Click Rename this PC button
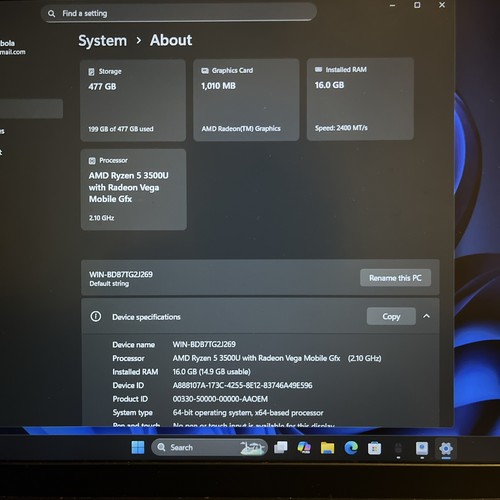 pos(395,278)
